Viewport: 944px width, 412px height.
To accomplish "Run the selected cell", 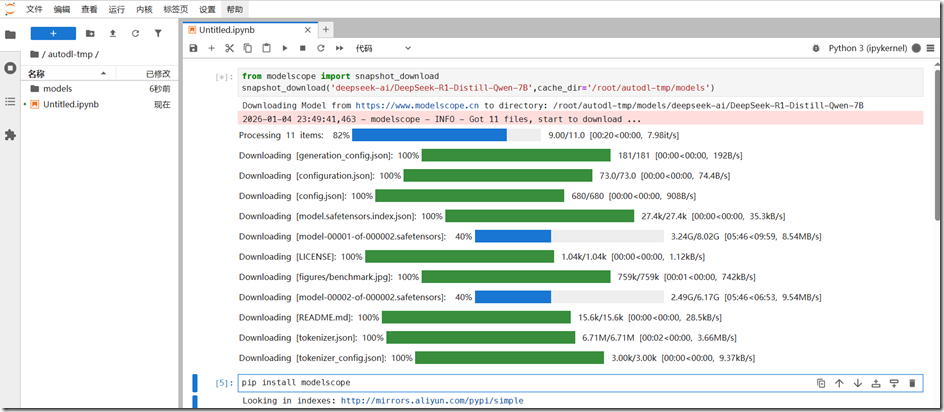I will (285, 48).
